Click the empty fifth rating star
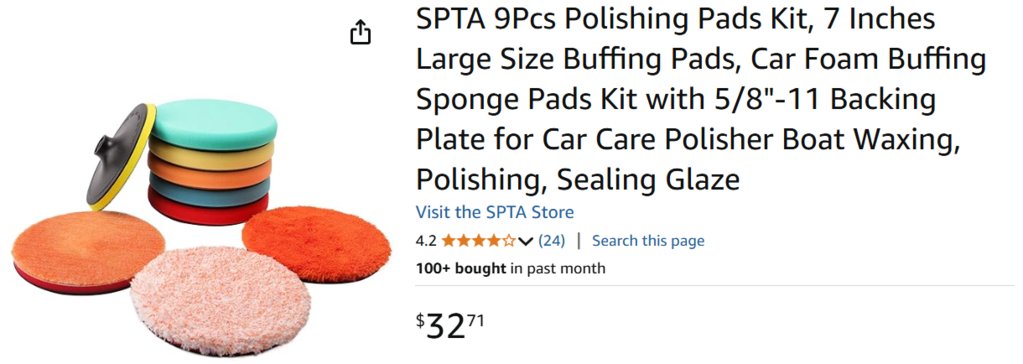The height and width of the screenshot is (364, 1023). [510, 241]
